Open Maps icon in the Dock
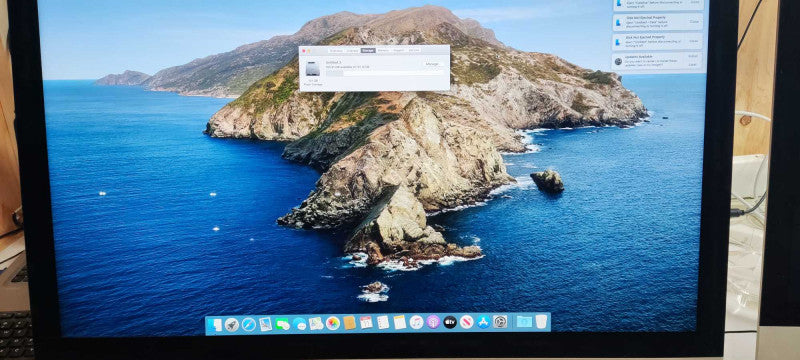Image resolution: width=800 pixels, height=360 pixels. click(x=316, y=323)
